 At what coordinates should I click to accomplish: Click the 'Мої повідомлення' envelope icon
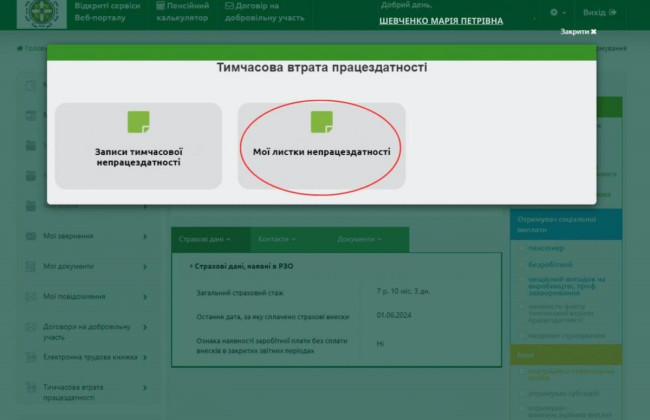(31, 297)
